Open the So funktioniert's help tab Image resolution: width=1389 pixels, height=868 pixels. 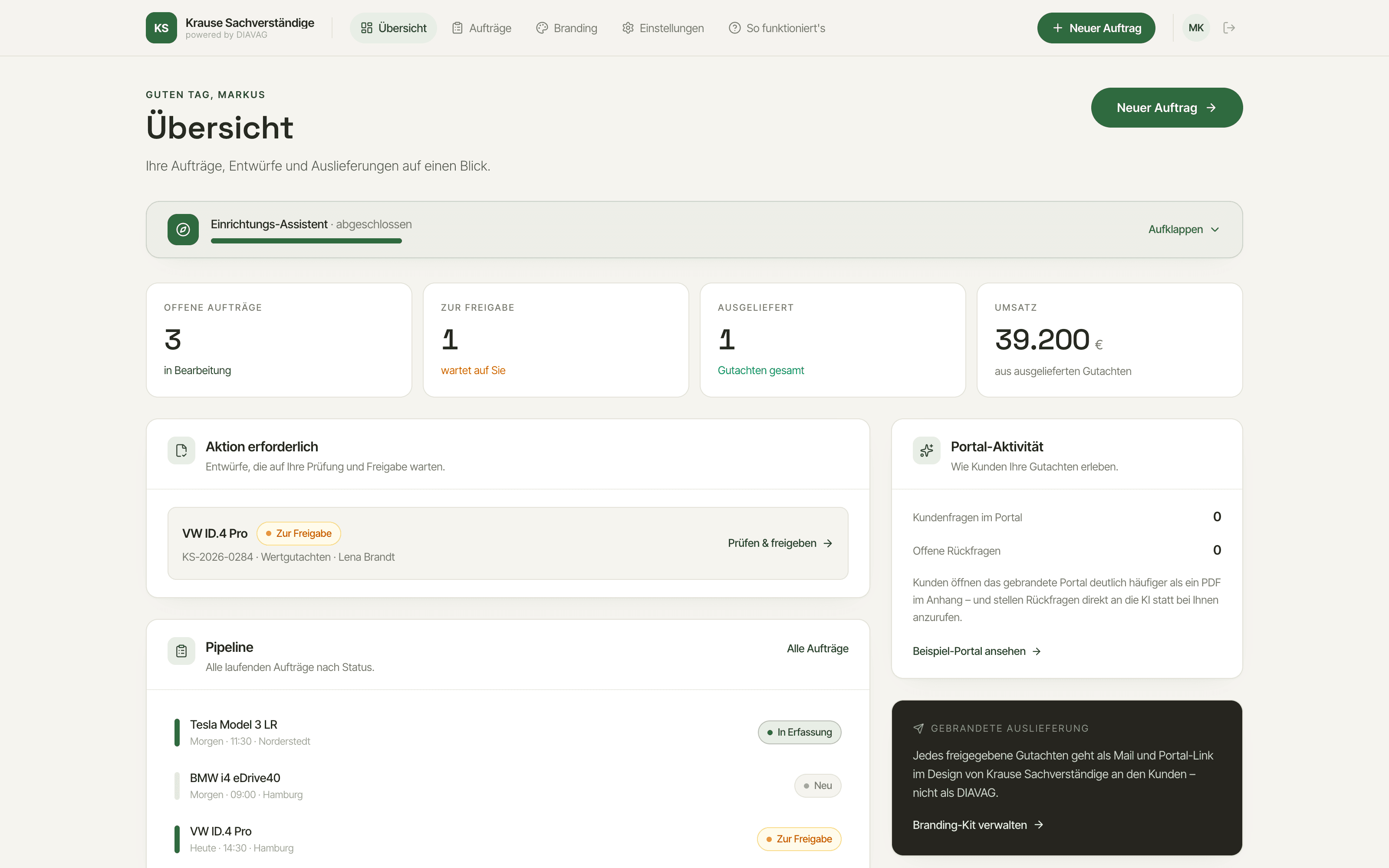point(777,28)
